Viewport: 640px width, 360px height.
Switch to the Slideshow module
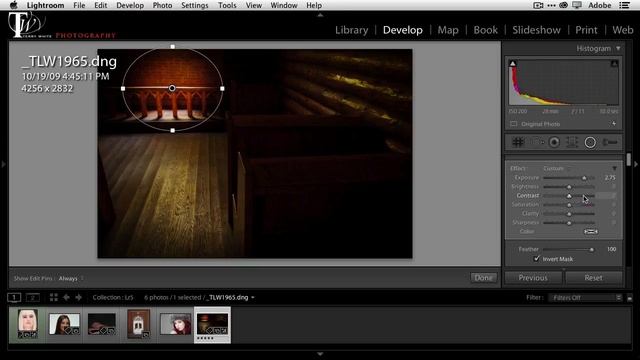tap(536, 30)
